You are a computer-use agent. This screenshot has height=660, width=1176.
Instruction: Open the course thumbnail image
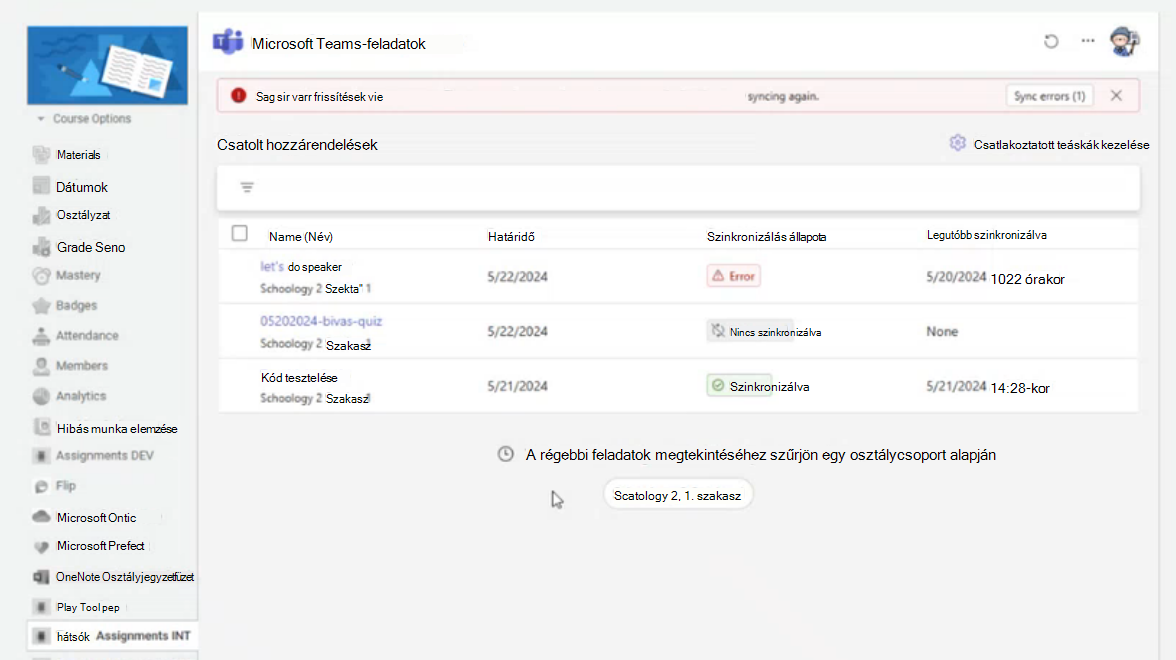pyautogui.click(x=107, y=65)
